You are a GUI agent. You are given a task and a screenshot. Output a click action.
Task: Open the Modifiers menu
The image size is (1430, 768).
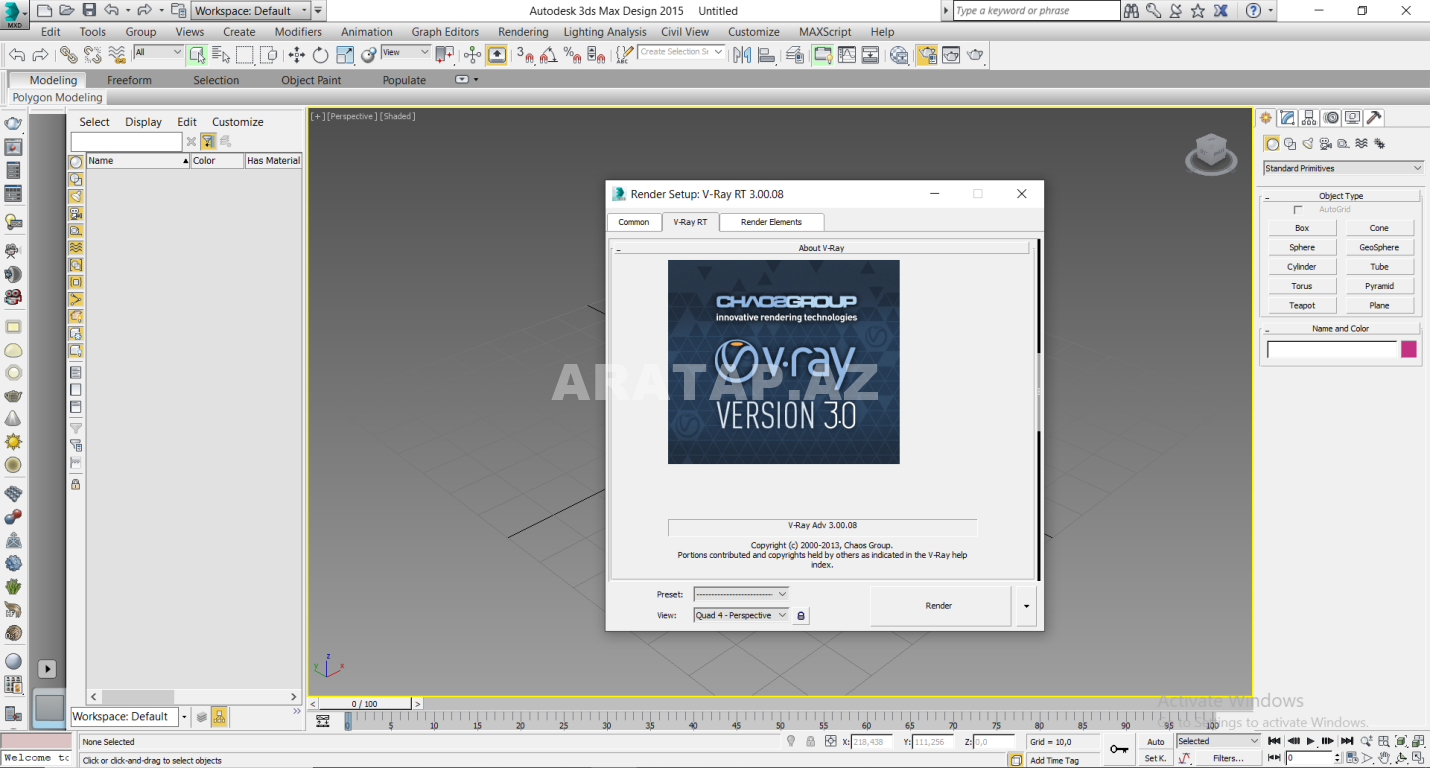pyautogui.click(x=298, y=32)
